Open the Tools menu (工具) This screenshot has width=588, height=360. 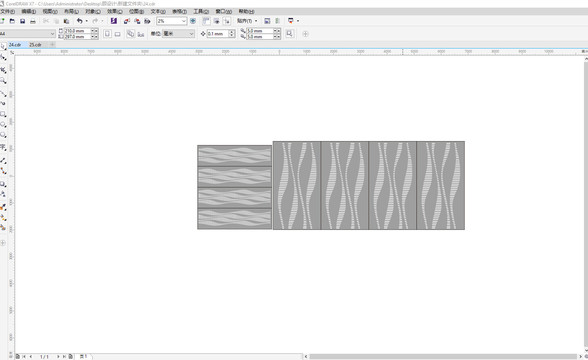pos(201,12)
